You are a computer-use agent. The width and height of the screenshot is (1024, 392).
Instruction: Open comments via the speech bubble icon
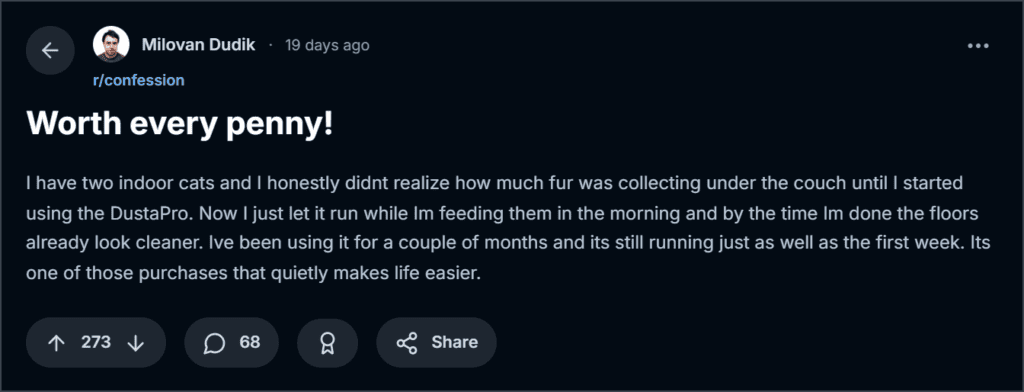tap(214, 343)
